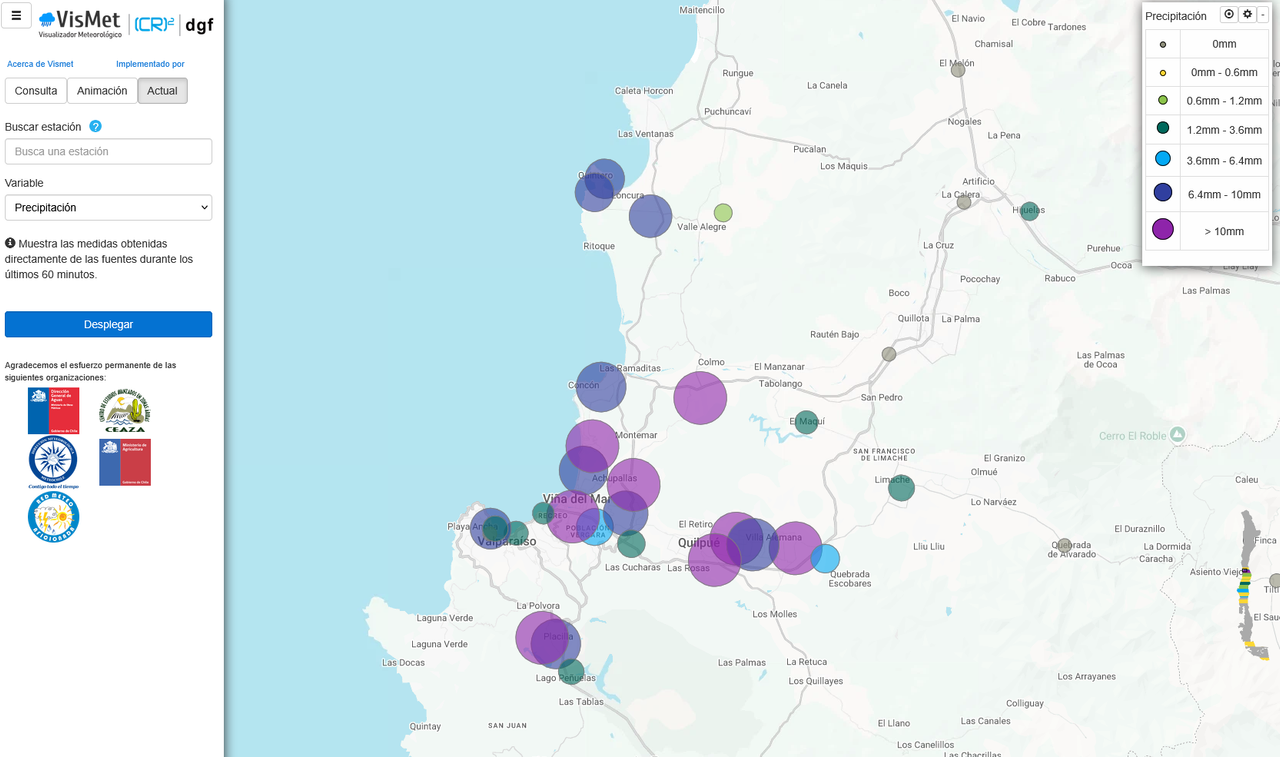This screenshot has height=757, width=1280.
Task: Click the purple > 10mm legend swatch
Action: [1163, 229]
